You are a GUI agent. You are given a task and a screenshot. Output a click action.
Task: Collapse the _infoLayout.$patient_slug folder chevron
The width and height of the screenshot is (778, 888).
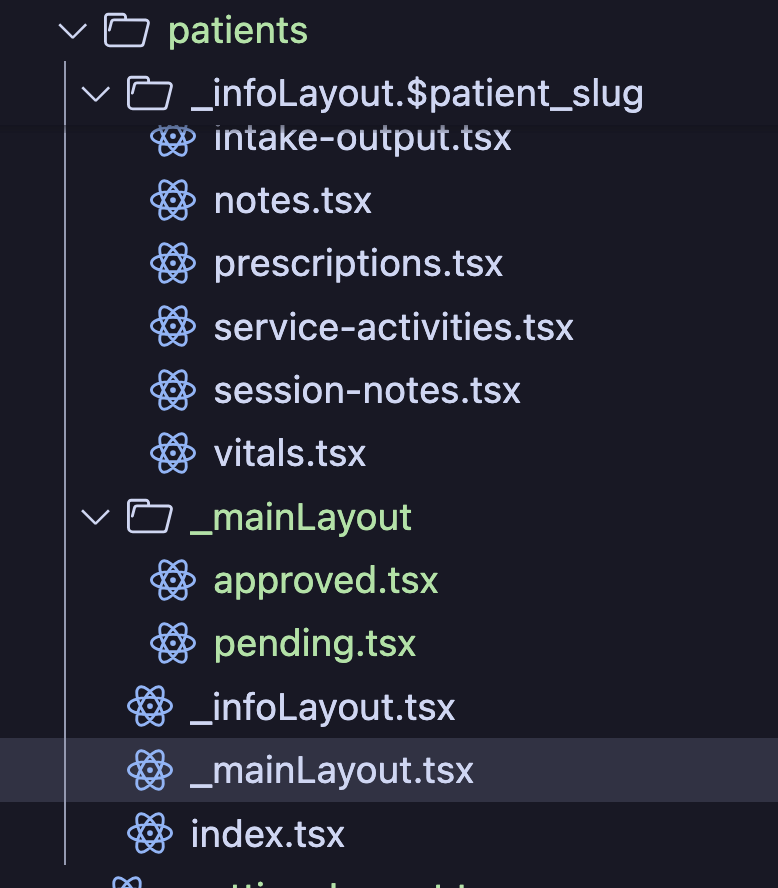click(x=96, y=94)
